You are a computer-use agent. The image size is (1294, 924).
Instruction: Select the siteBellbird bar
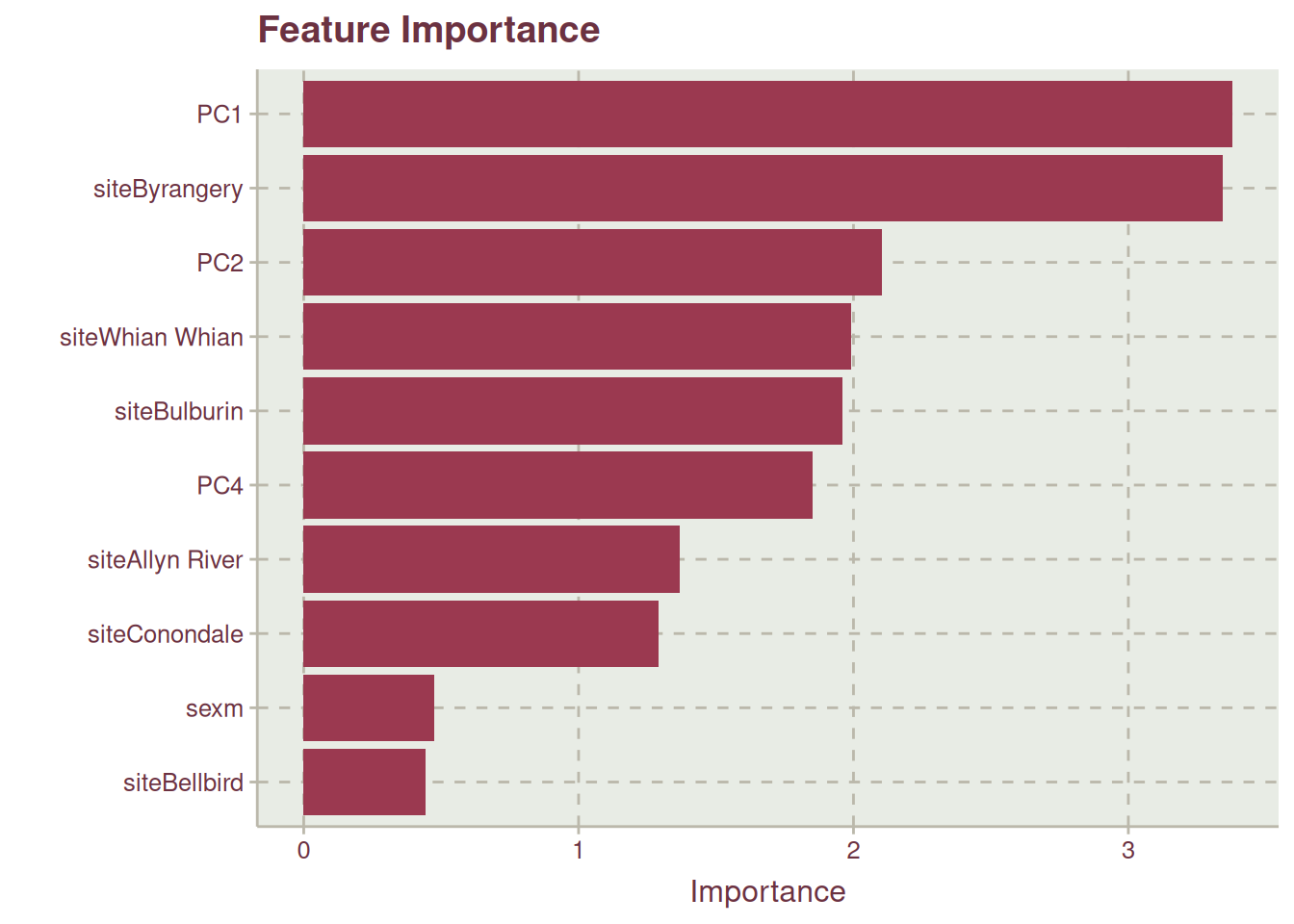pyautogui.click(x=364, y=783)
